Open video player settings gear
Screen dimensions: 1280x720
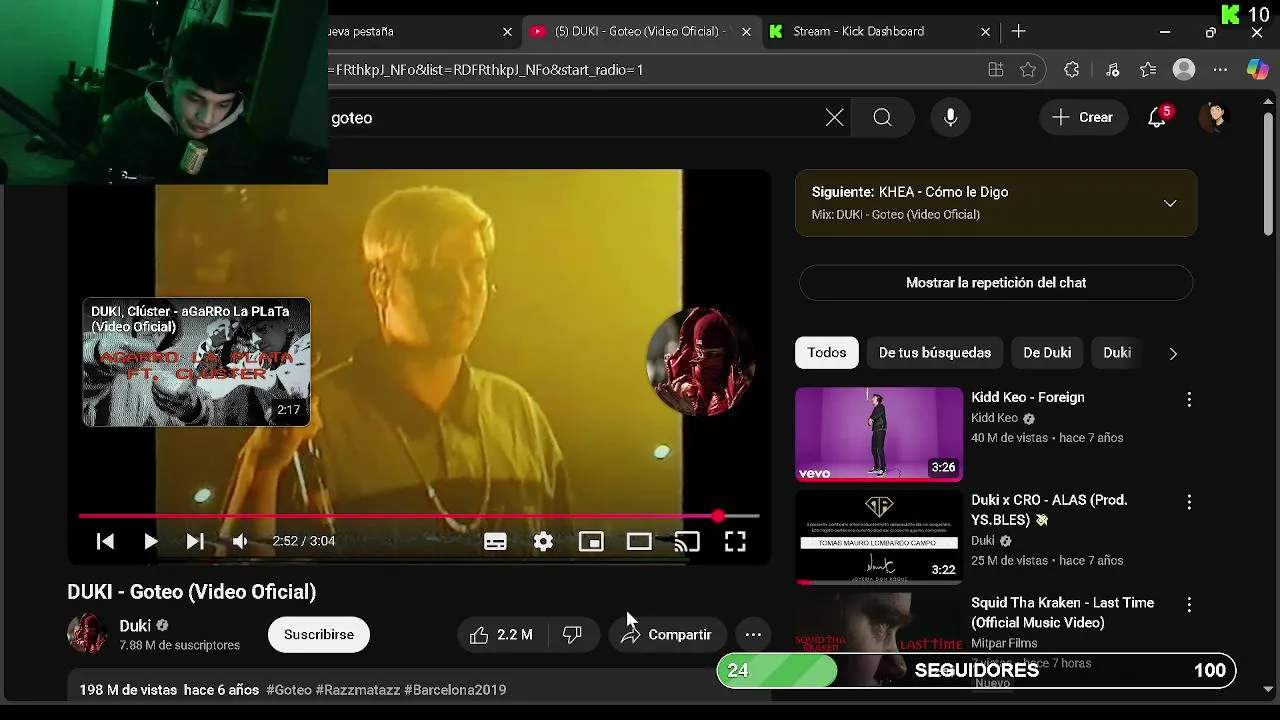[x=543, y=541]
